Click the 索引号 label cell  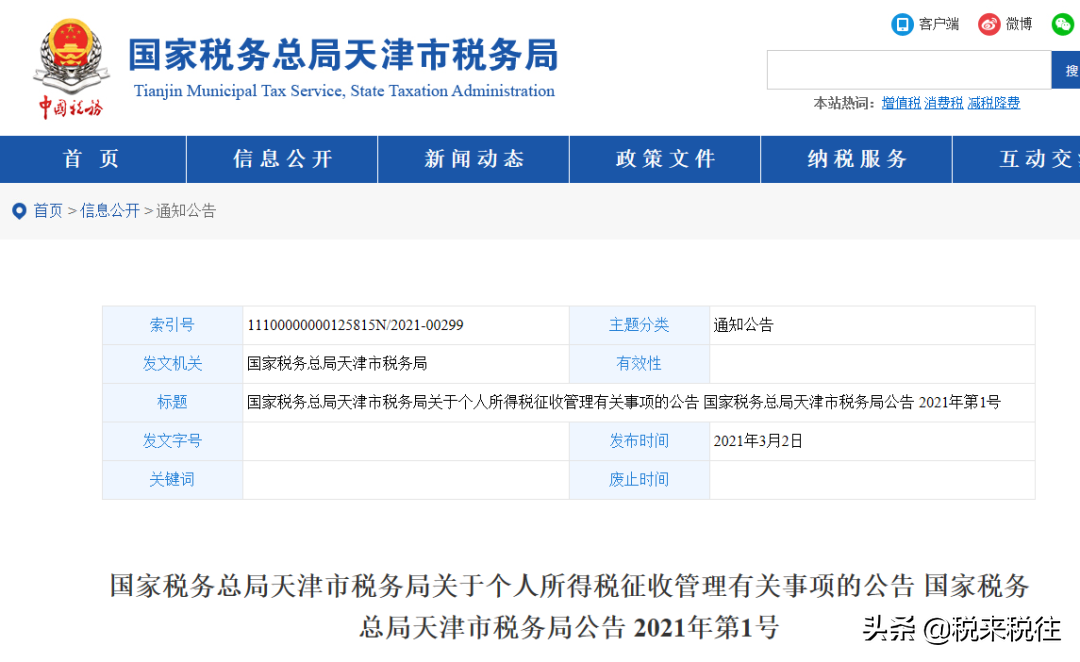tap(172, 325)
